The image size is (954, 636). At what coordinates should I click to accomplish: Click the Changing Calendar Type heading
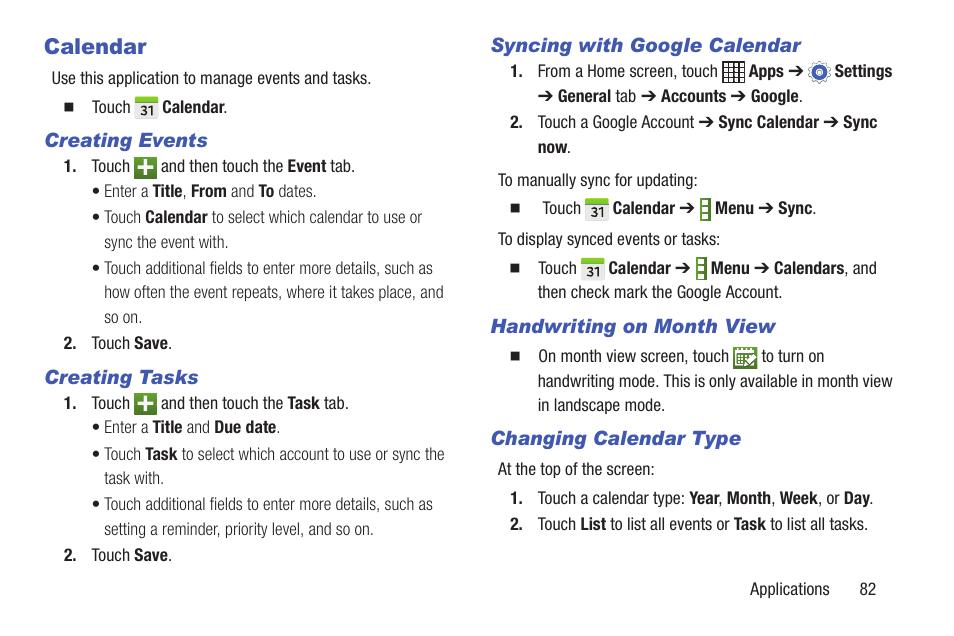[616, 439]
